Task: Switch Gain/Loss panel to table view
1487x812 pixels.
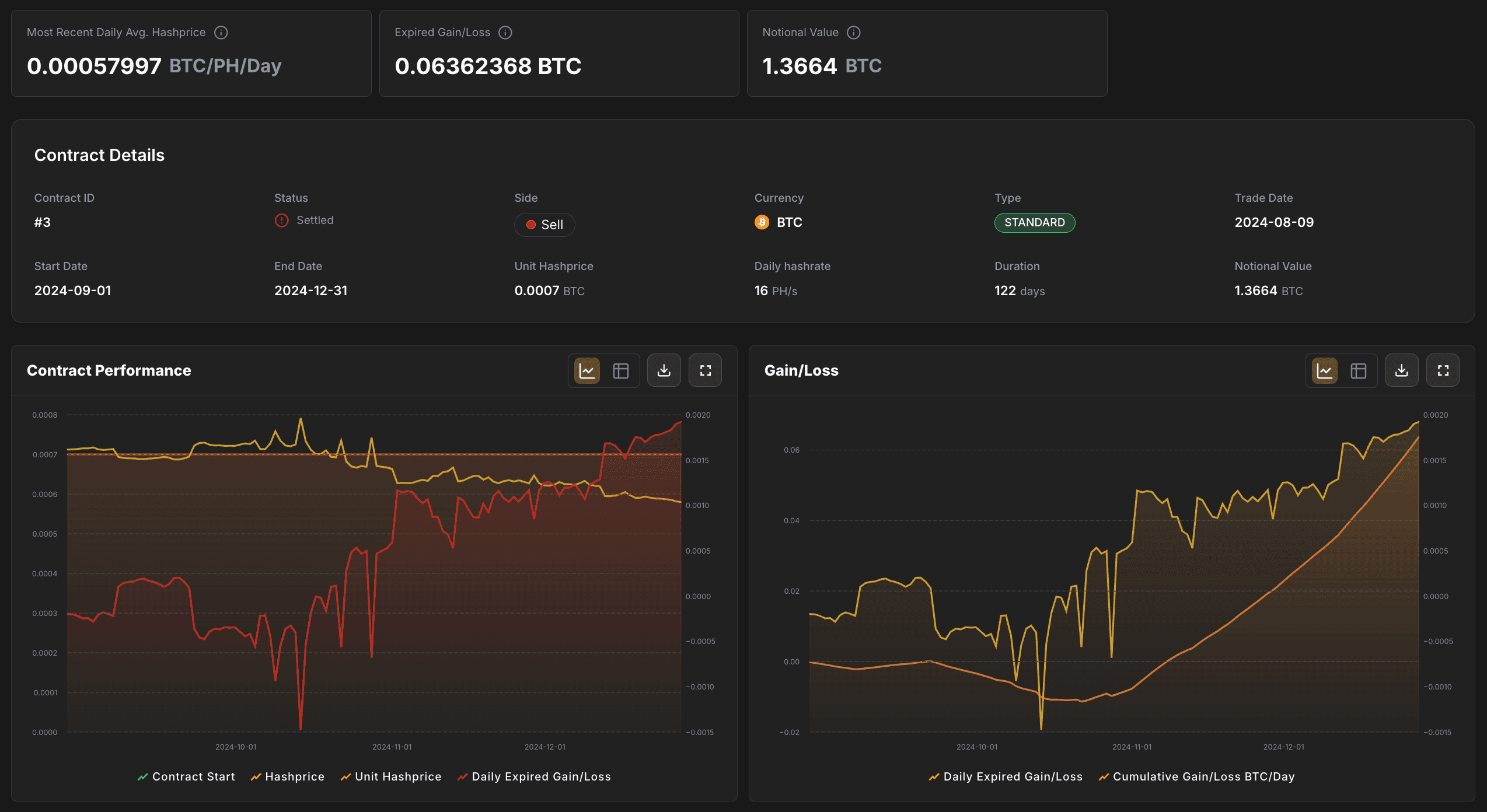Action: pos(1359,370)
